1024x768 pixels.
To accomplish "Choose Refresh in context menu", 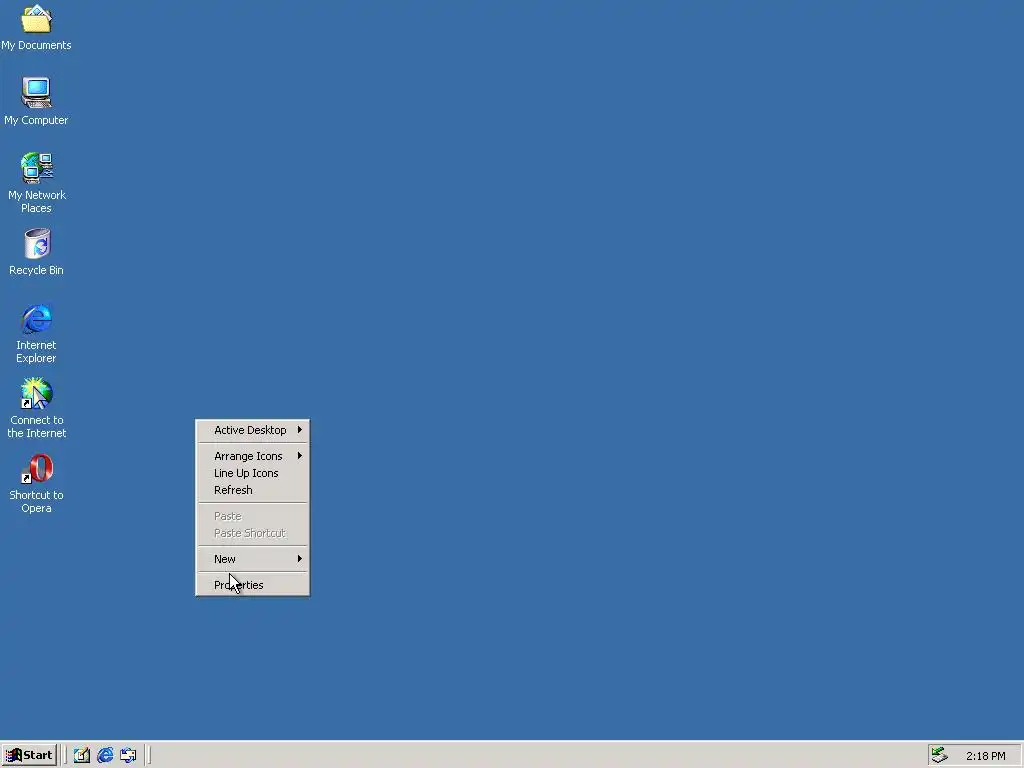I will point(253,490).
